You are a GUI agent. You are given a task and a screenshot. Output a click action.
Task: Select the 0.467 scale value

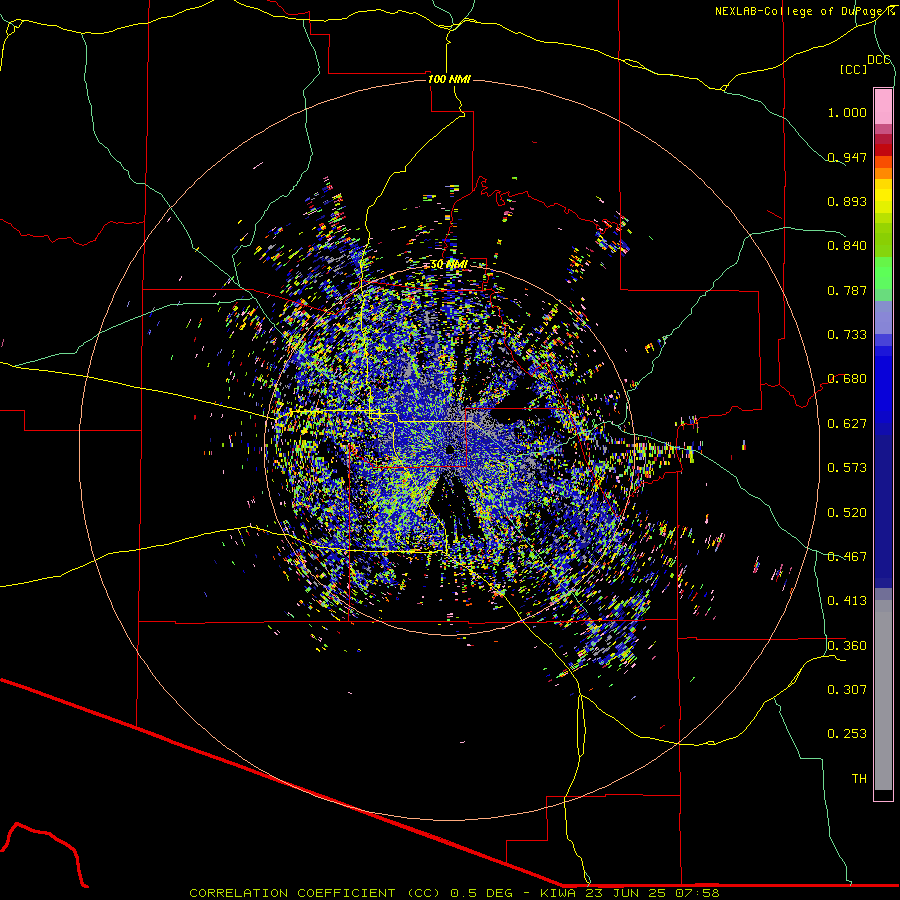tap(847, 557)
